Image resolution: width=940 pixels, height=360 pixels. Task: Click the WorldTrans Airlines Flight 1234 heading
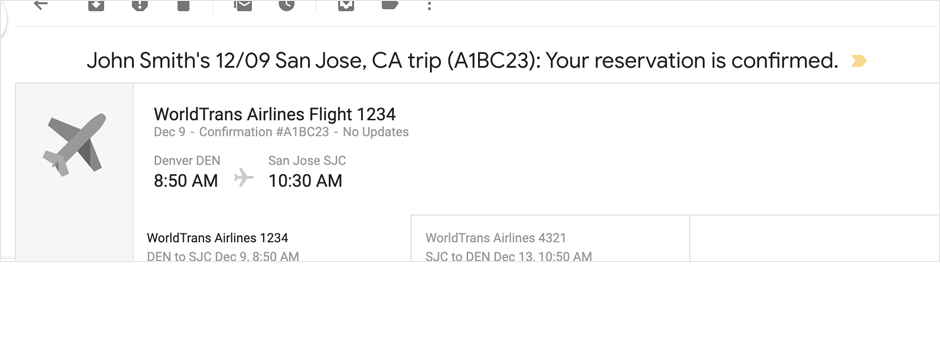click(x=275, y=114)
